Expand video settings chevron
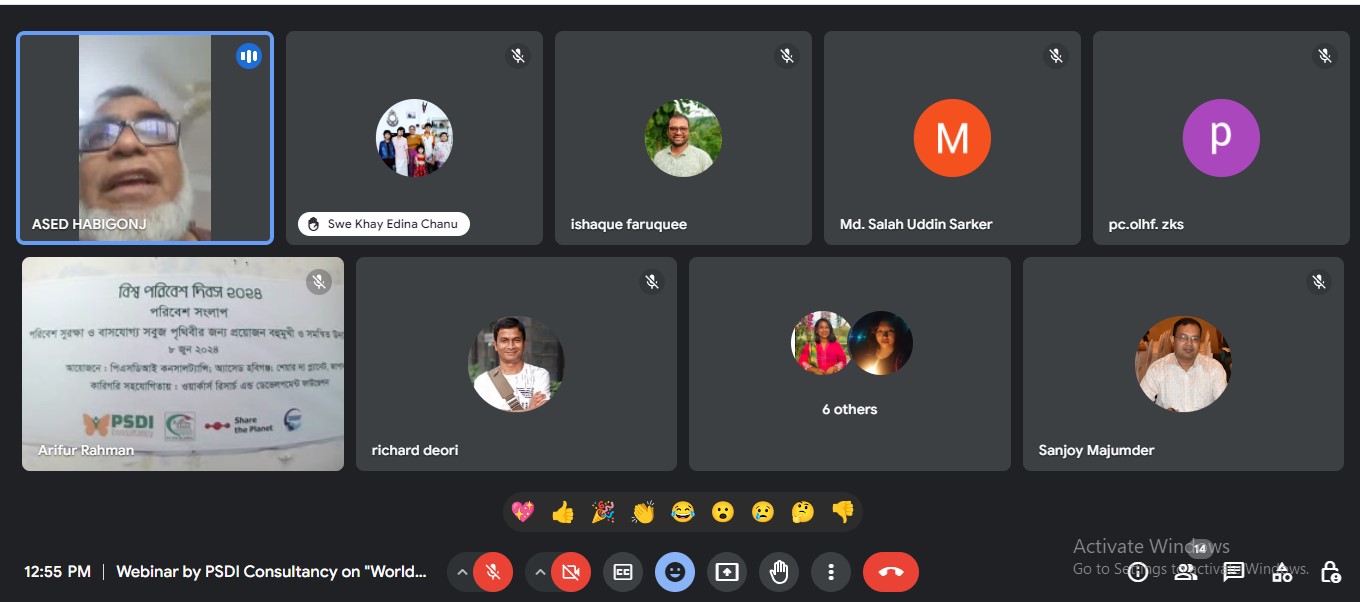This screenshot has width=1360, height=602. [540, 572]
